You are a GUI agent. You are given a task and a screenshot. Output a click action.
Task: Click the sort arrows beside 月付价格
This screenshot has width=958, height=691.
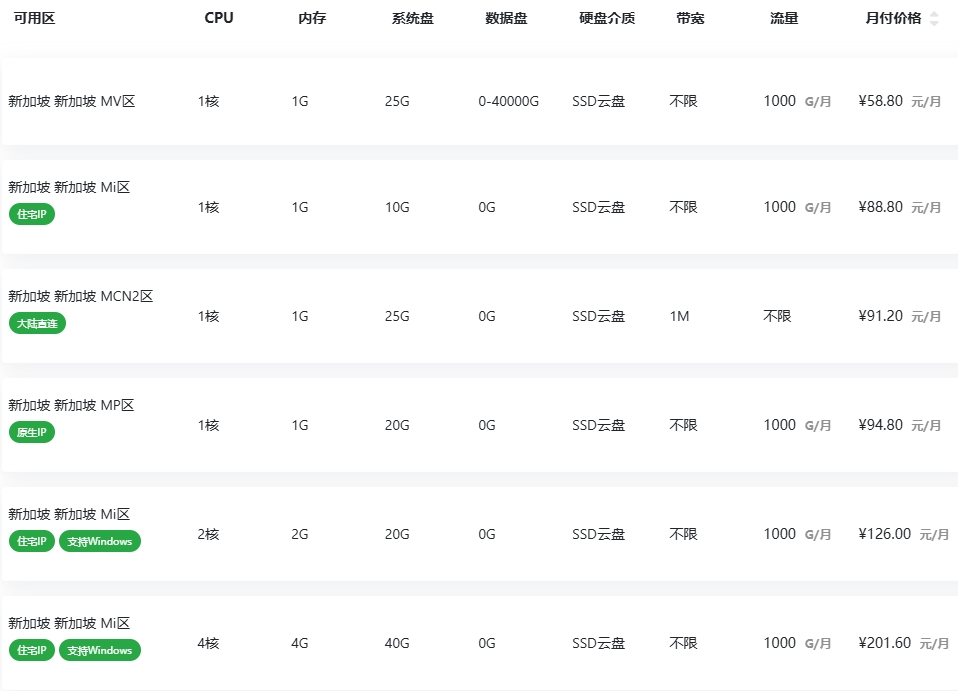pyautogui.click(x=934, y=19)
